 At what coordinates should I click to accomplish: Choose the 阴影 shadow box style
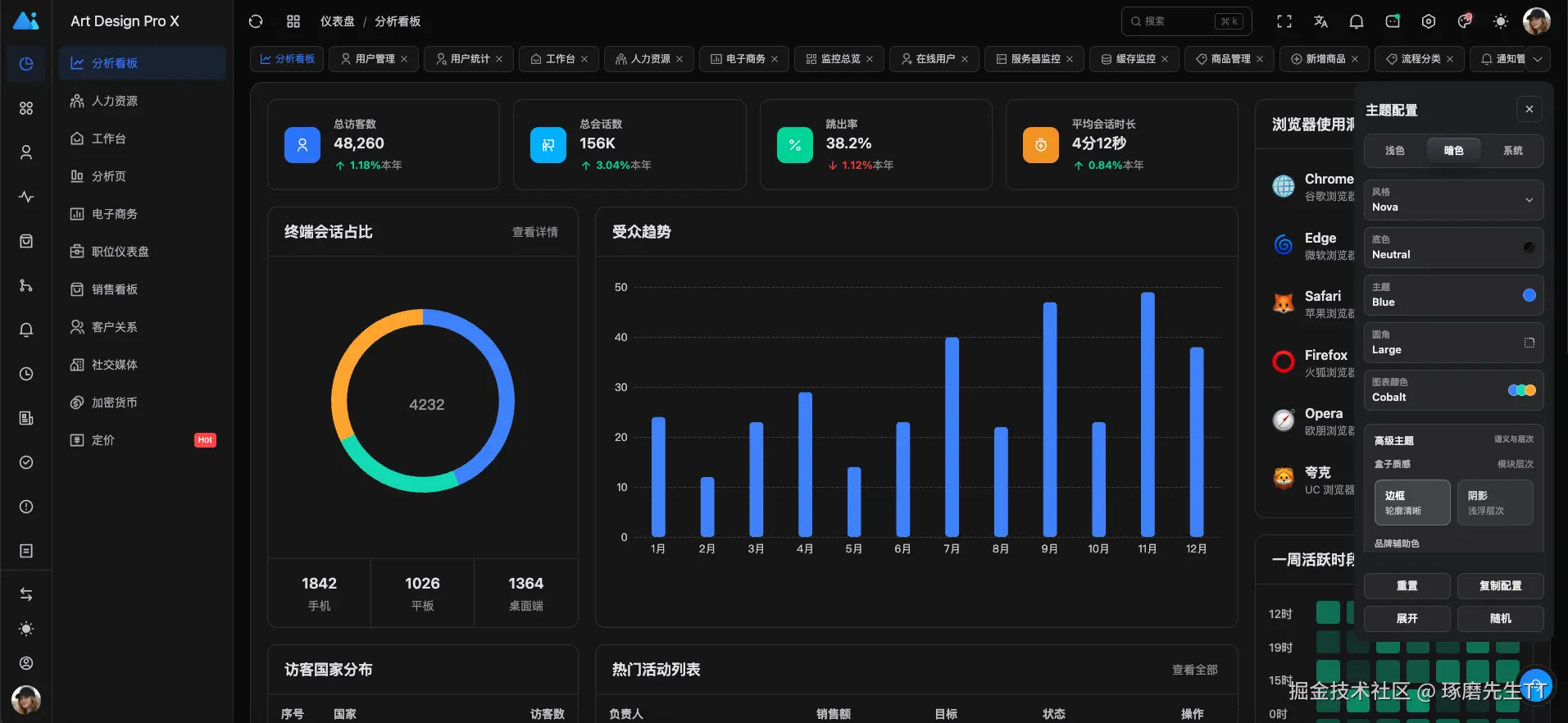pyautogui.click(x=1495, y=502)
